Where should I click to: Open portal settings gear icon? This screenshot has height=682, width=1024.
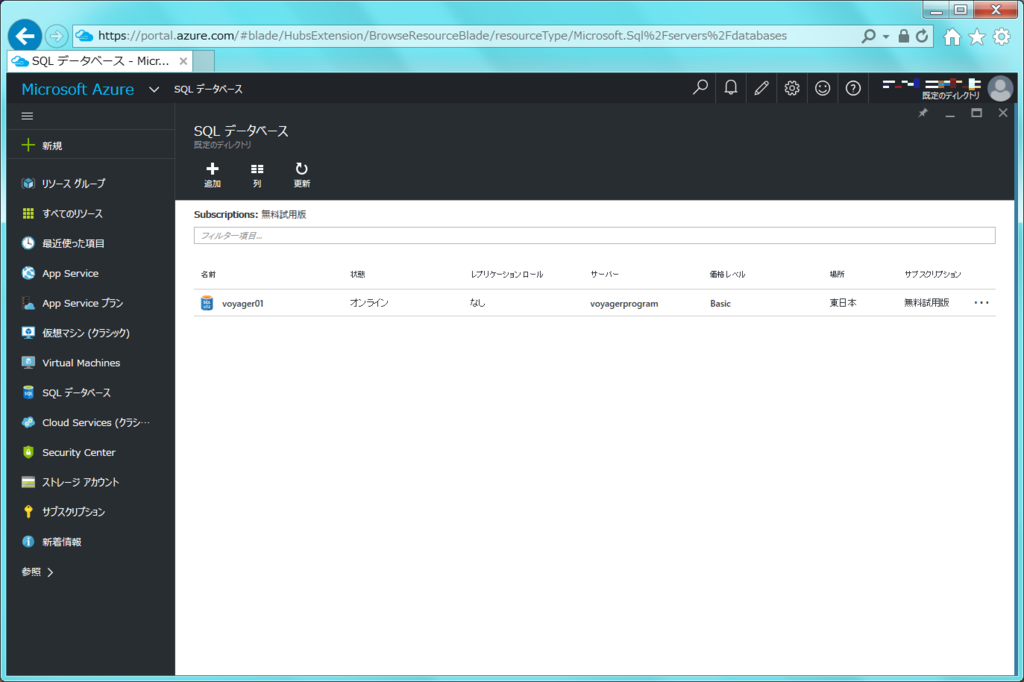click(792, 88)
